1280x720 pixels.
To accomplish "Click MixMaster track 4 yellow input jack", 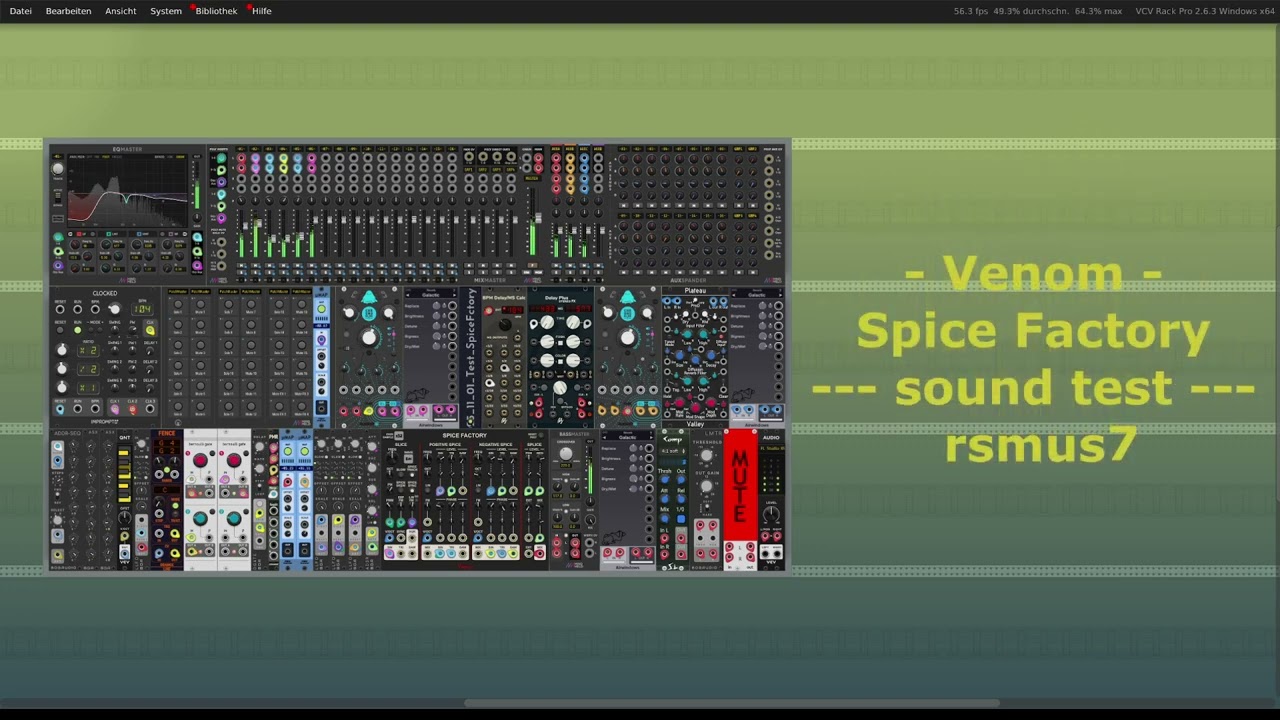I will point(283,158).
